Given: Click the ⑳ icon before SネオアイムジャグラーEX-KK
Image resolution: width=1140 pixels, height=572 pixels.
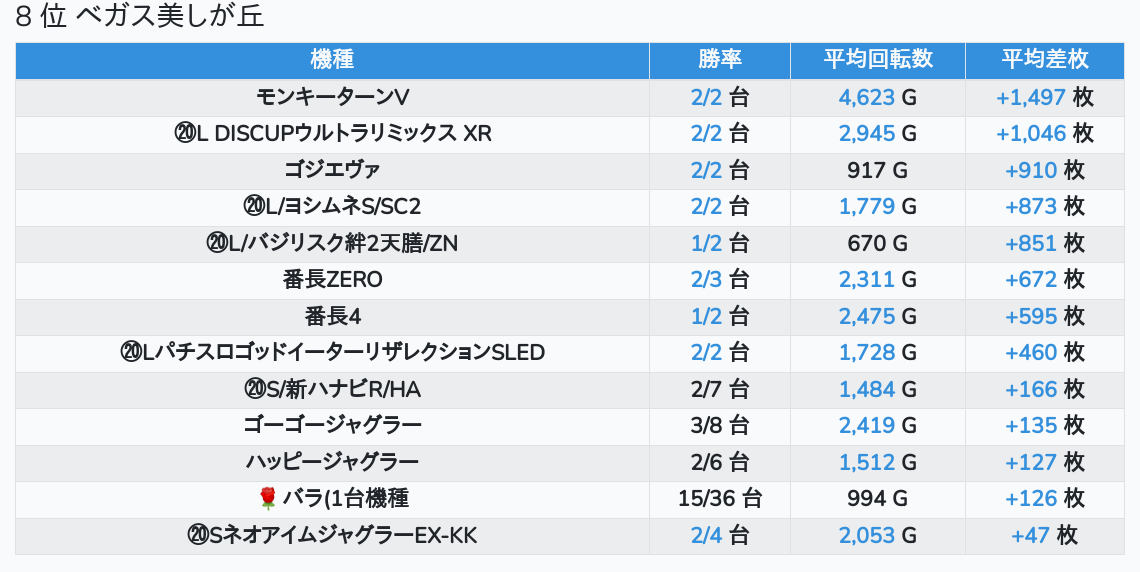Looking at the screenshot, I should click(198, 535).
